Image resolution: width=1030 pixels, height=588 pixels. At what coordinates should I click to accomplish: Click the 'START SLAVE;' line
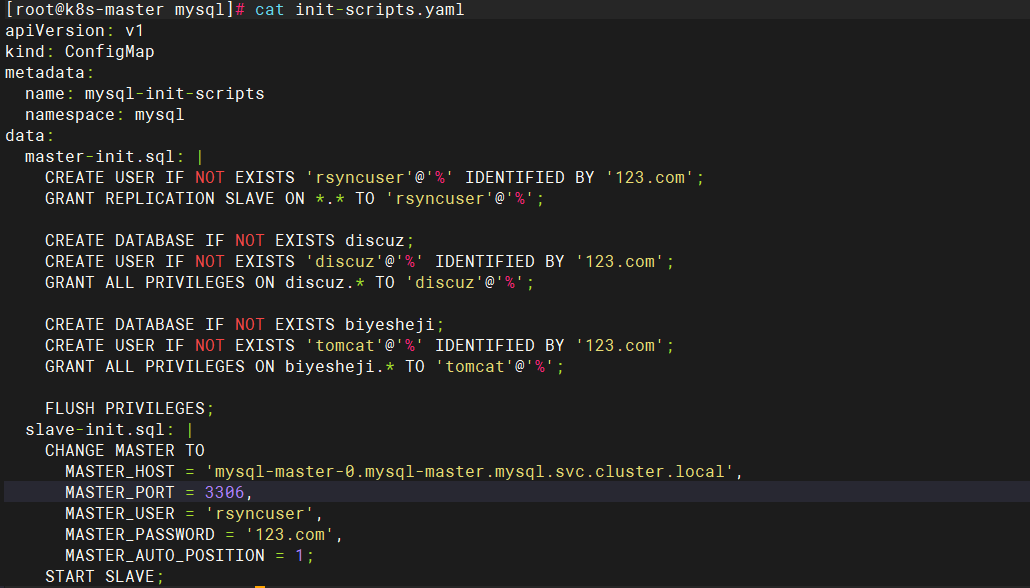pyautogui.click(x=104, y=577)
